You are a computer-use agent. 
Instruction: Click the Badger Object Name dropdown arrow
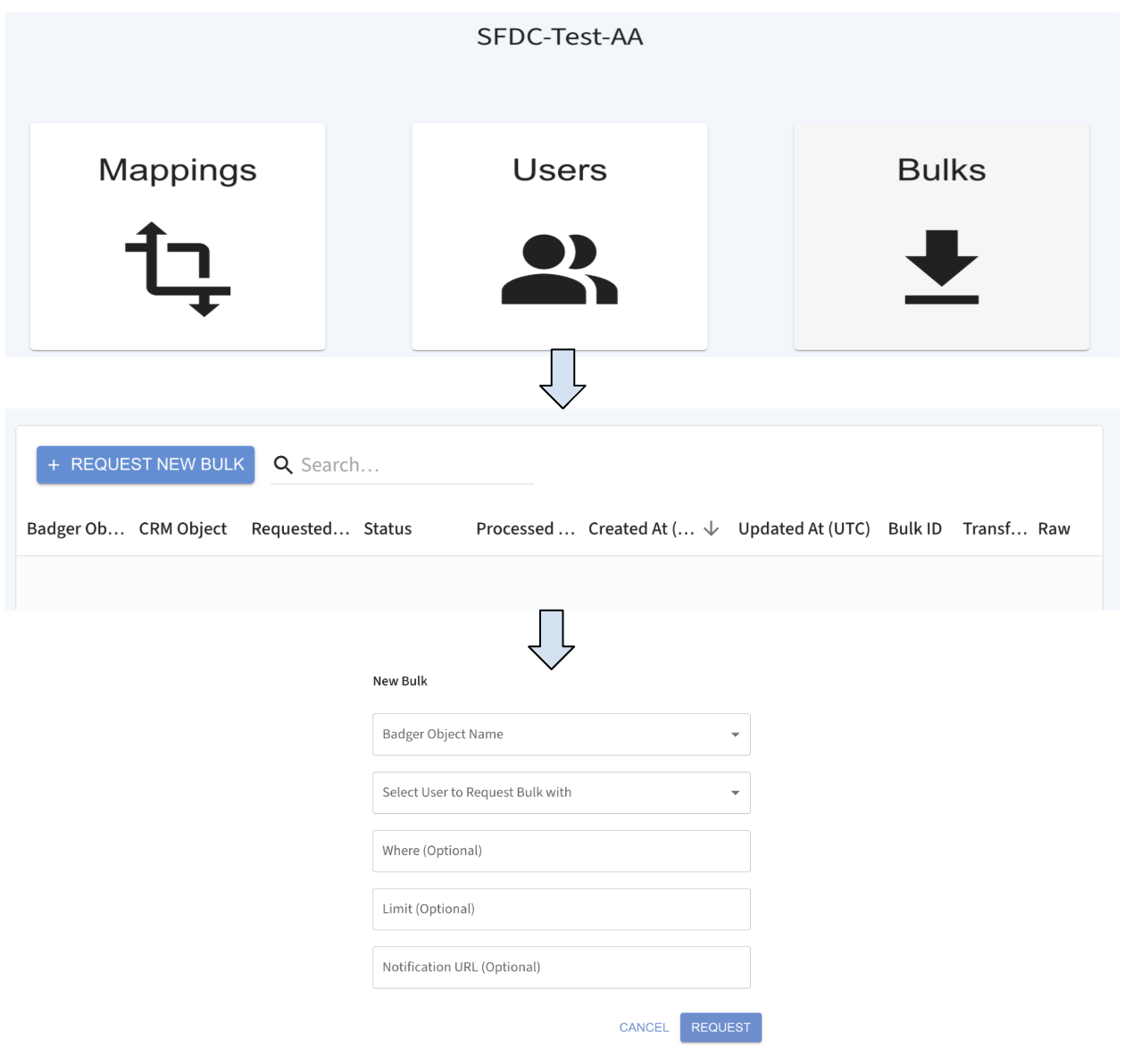[x=735, y=735]
